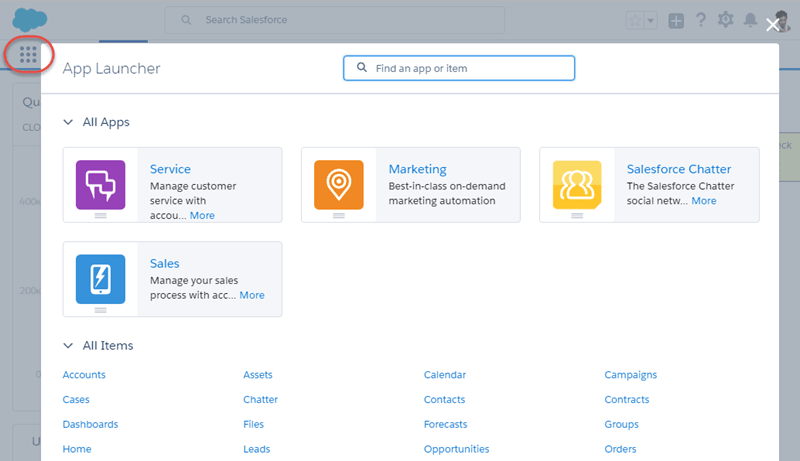The width and height of the screenshot is (800, 461).
Task: Grab the drag handle under Service icon
Action: coord(101,216)
